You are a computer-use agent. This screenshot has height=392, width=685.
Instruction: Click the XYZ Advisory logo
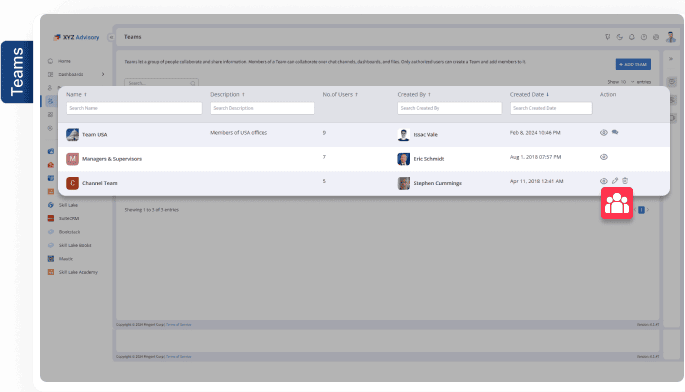point(76,37)
